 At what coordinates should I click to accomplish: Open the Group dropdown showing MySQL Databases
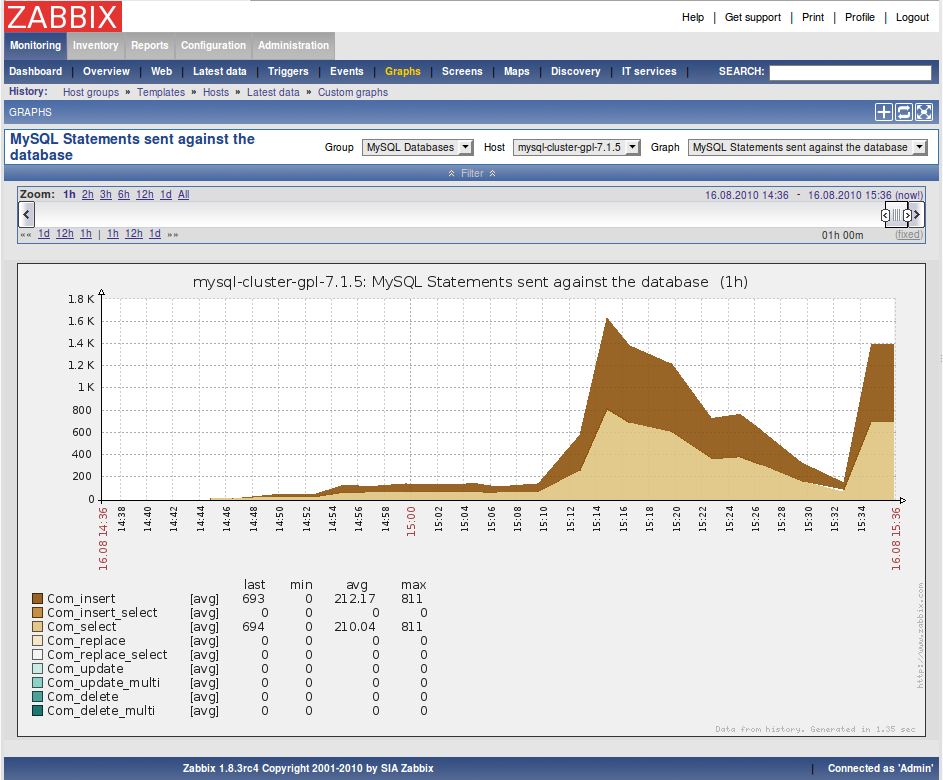point(417,147)
